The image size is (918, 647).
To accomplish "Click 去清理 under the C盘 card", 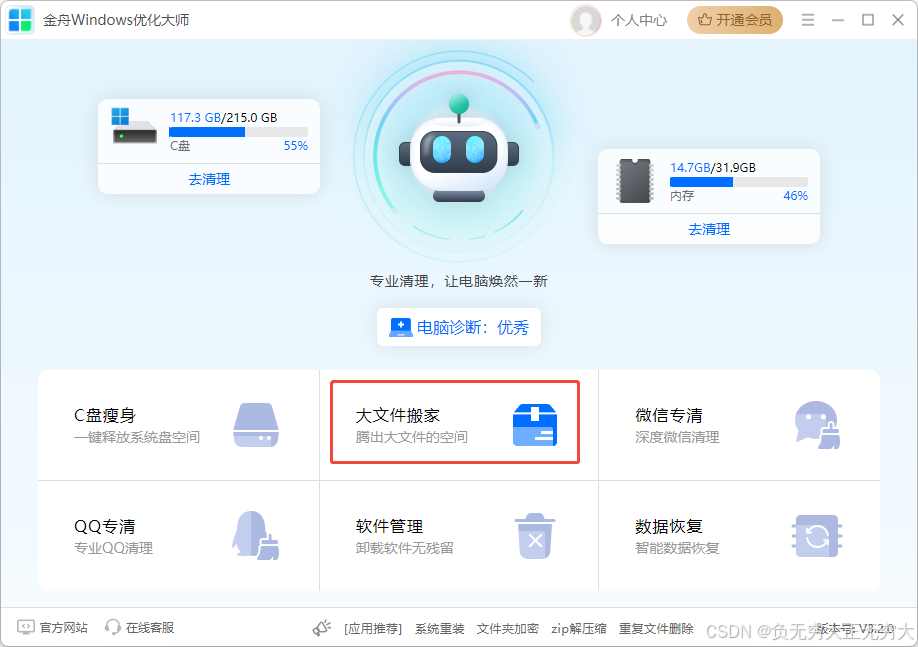I will click(x=209, y=179).
